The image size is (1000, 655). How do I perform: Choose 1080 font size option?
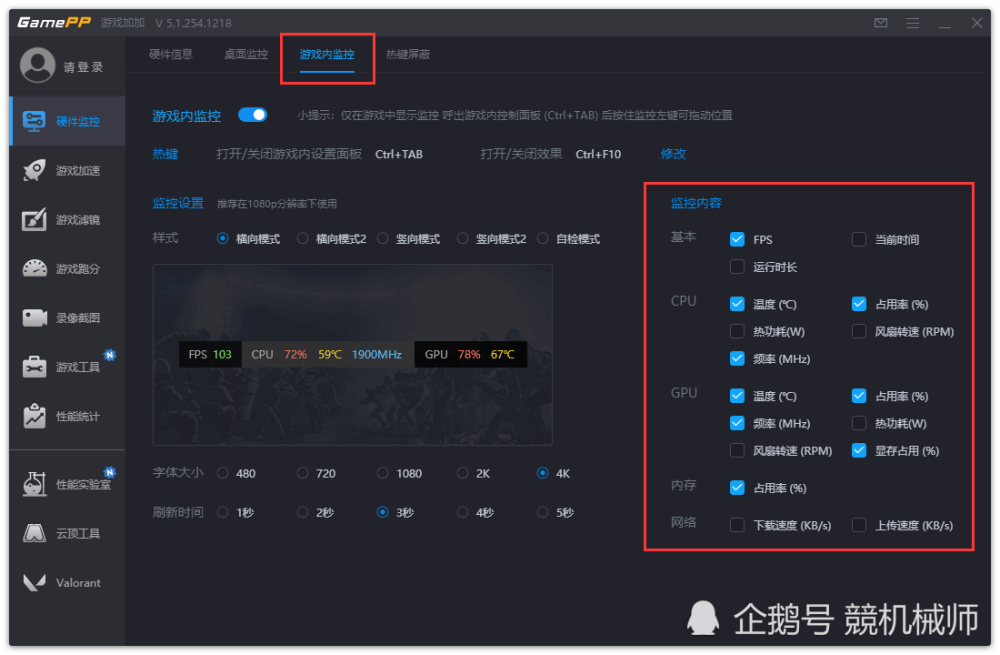tap(383, 473)
